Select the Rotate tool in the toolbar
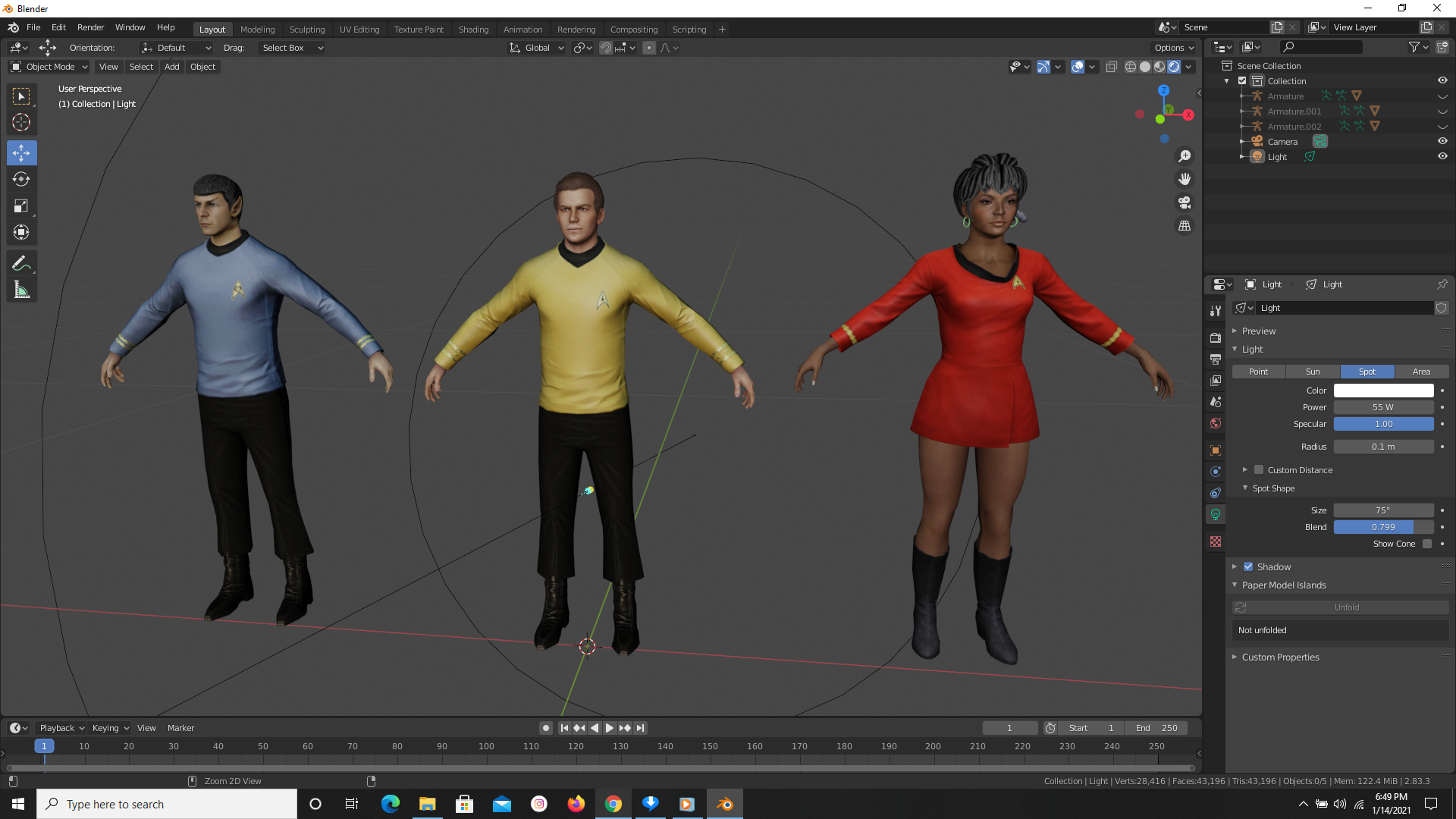 pyautogui.click(x=21, y=179)
